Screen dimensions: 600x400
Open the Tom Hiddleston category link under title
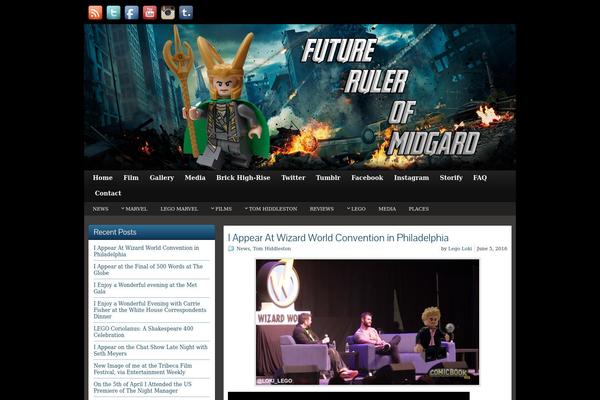pos(272,249)
